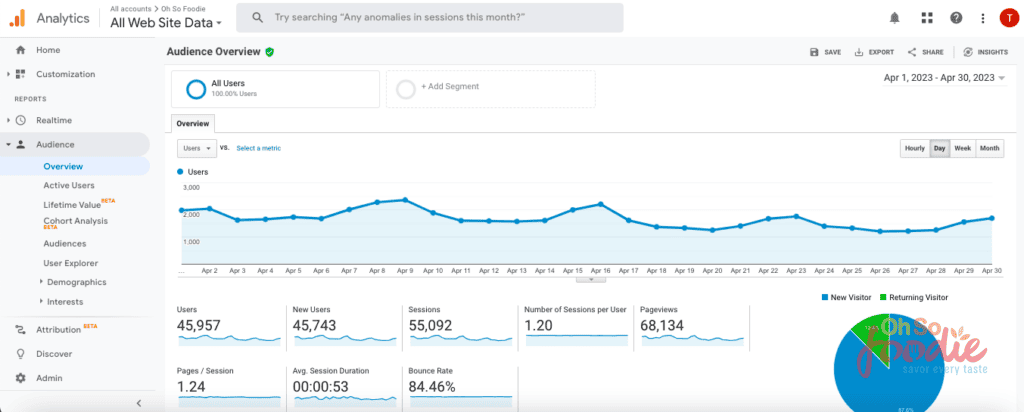Switch chart granularity to Week
1024x412 pixels.
(x=963, y=148)
